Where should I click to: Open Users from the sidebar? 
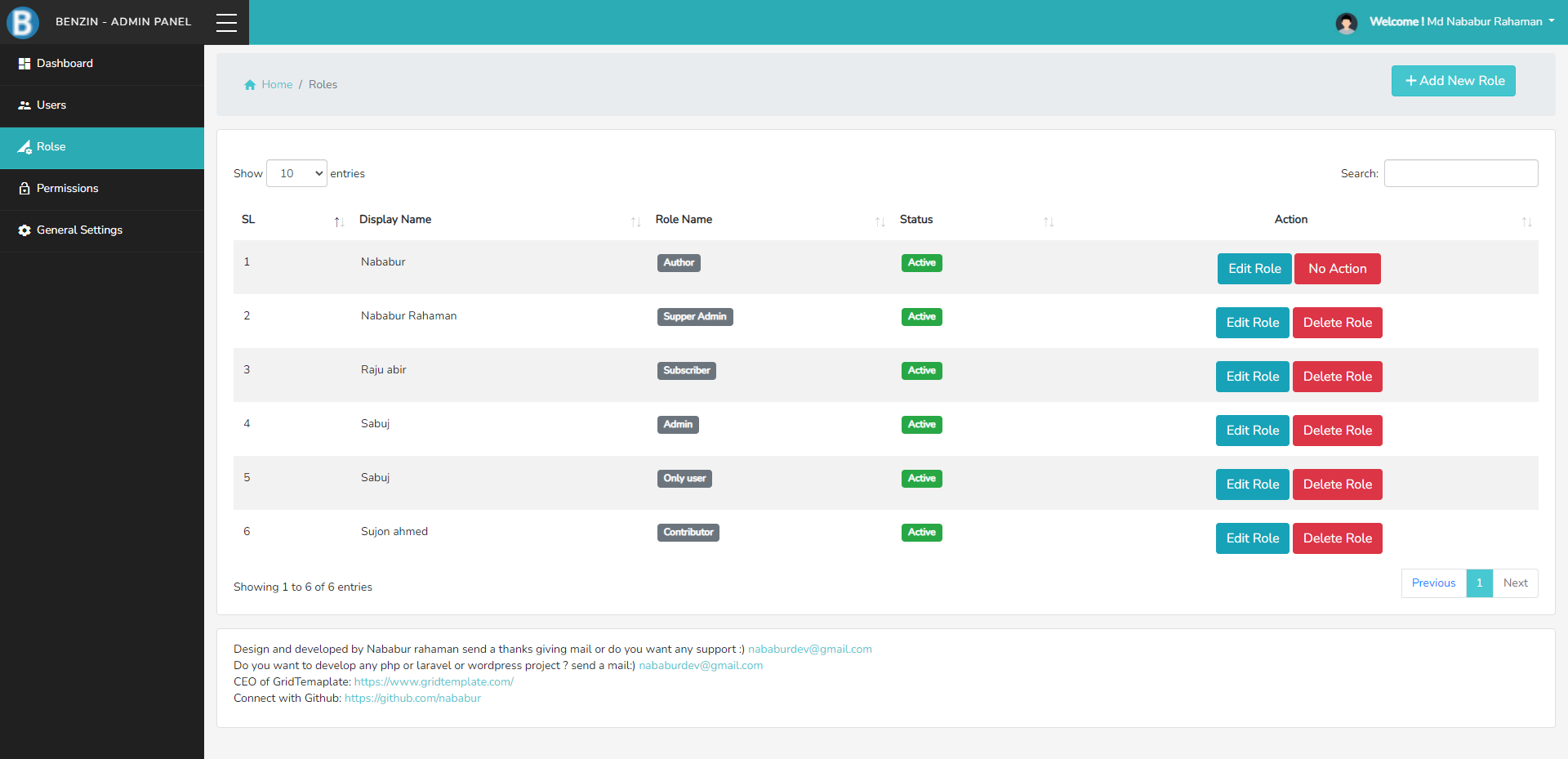click(x=102, y=105)
